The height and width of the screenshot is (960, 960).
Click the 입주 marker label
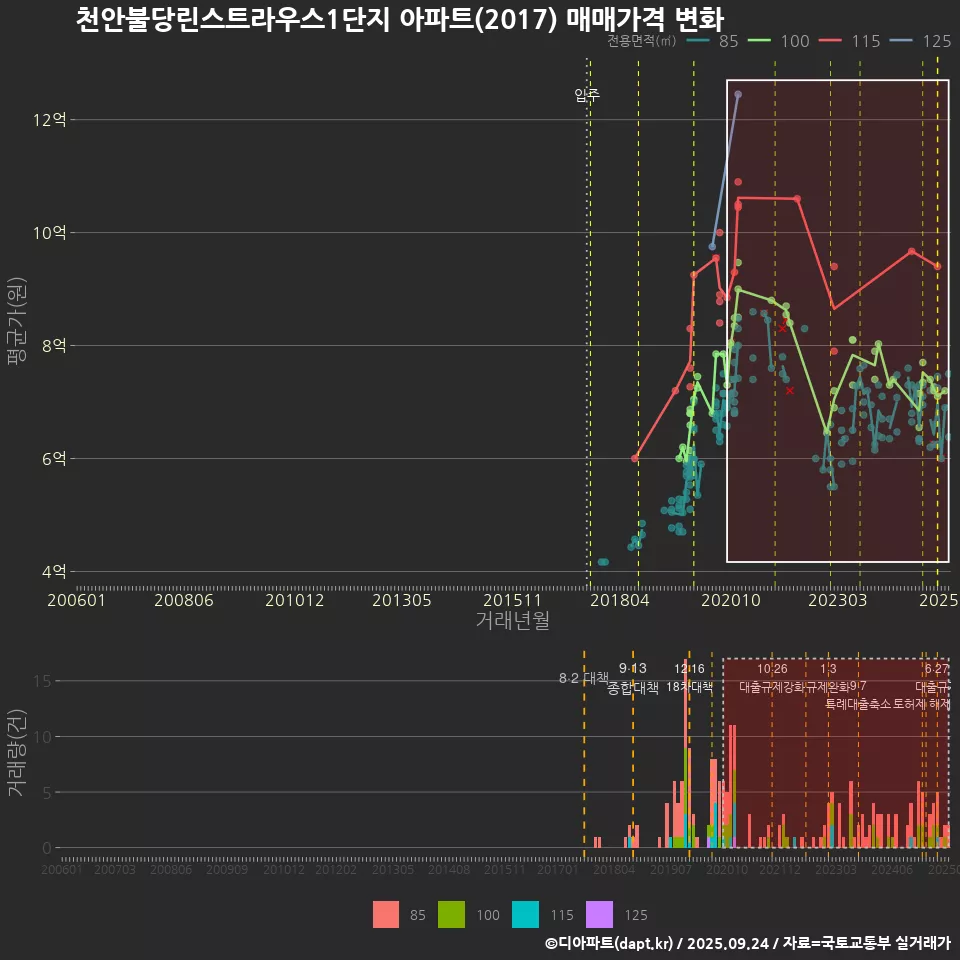587,96
